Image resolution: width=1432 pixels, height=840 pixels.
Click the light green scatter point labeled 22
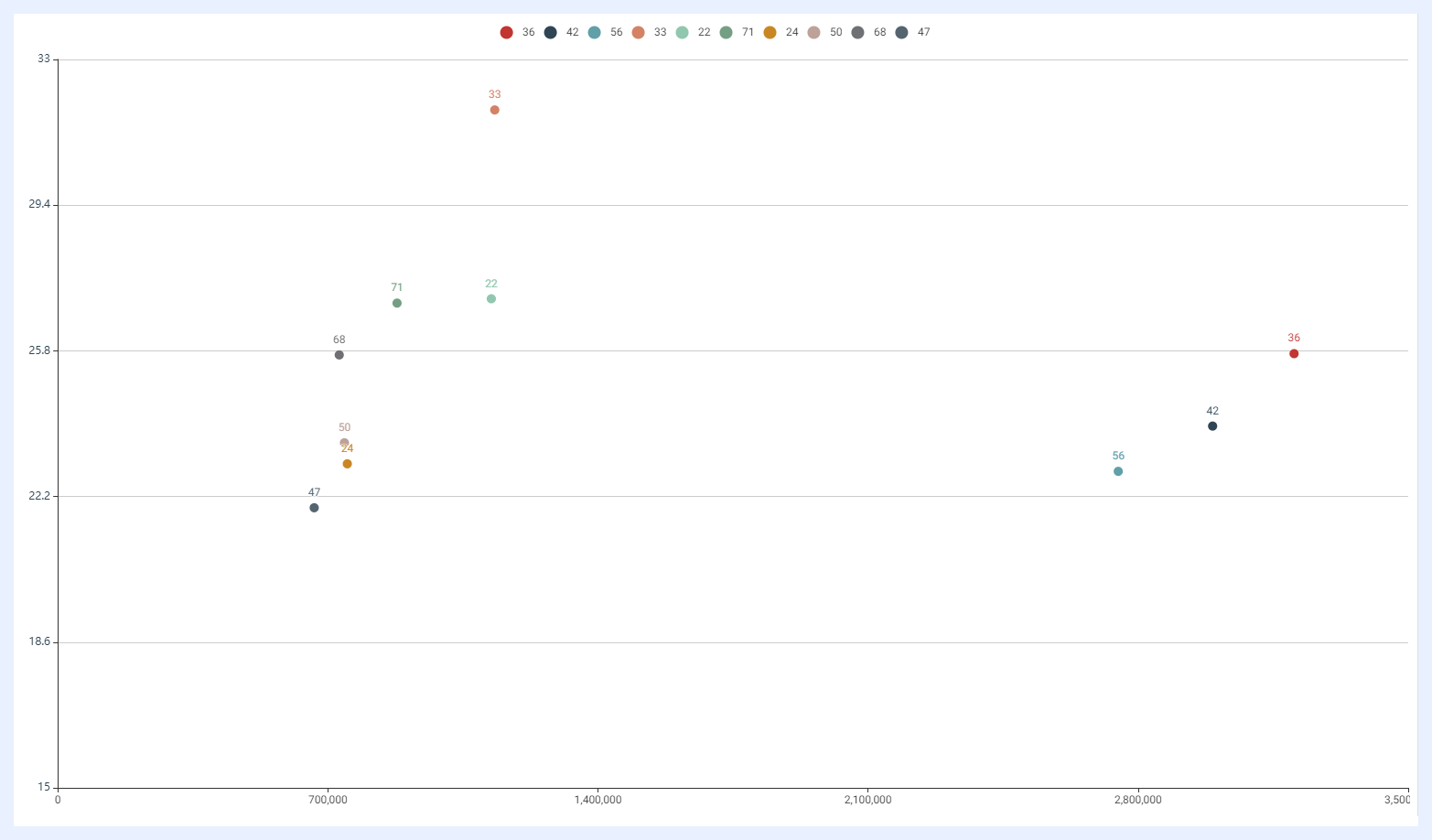(x=491, y=299)
